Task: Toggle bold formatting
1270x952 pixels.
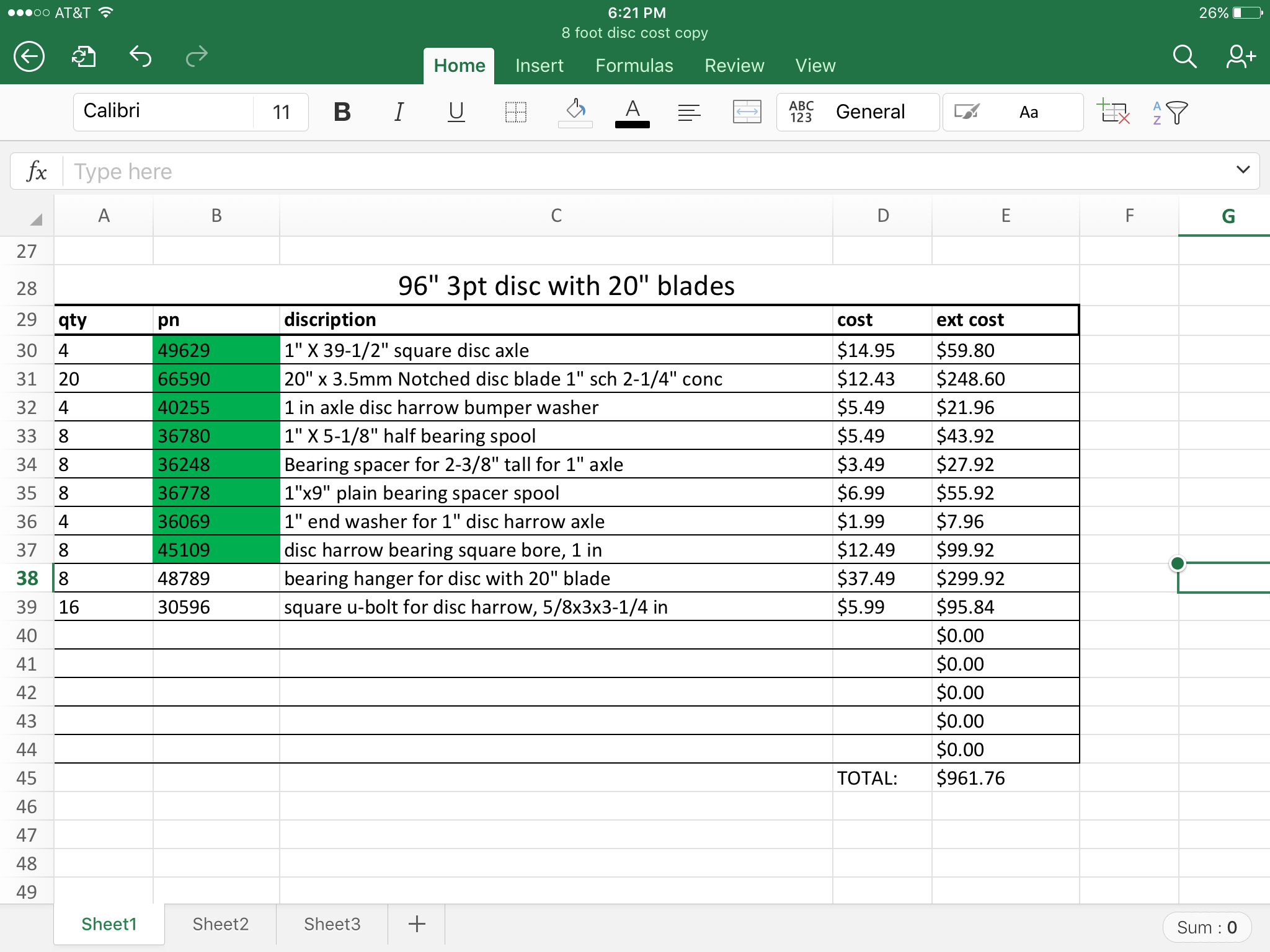Action: point(342,112)
